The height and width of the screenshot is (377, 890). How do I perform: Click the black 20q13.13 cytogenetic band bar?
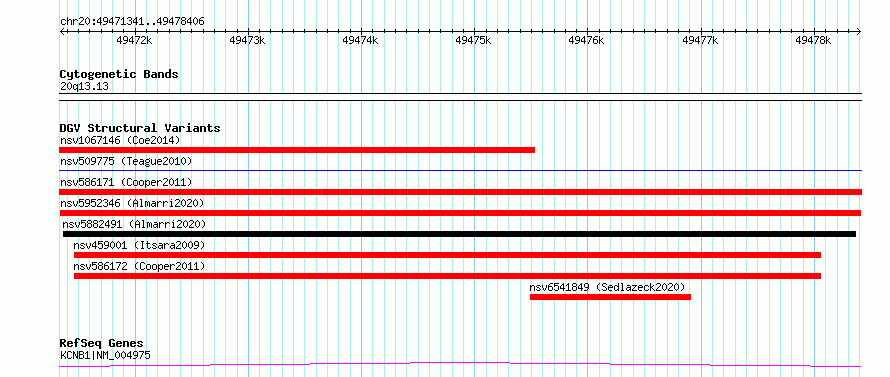[x=460, y=97]
